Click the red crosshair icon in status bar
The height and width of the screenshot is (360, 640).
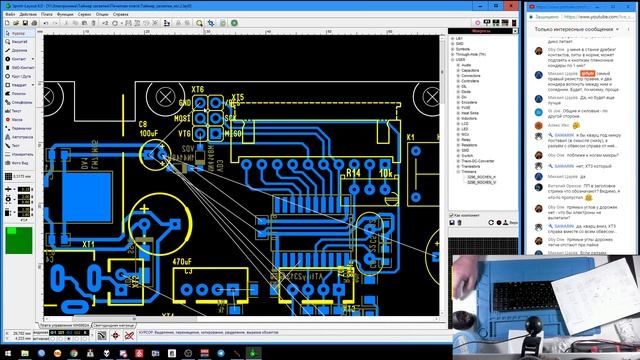[116, 336]
